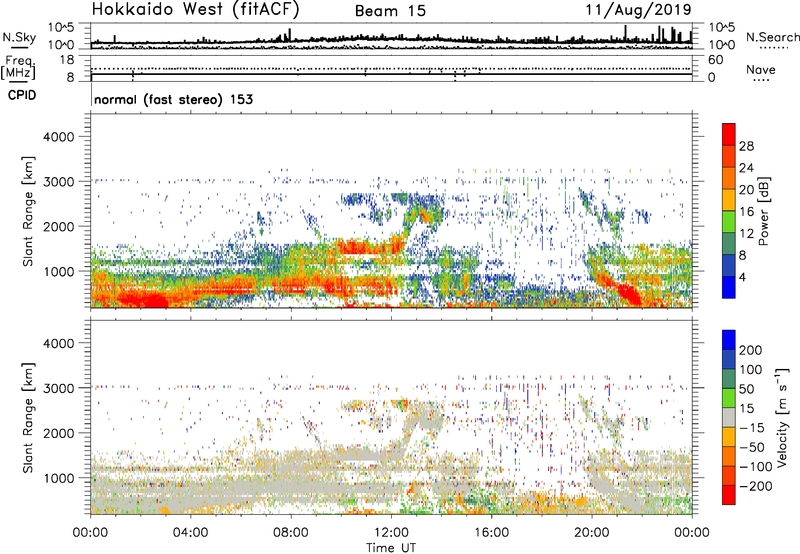Click 'Slant Range [km]' label of velocity panel
This screenshot has height=554, width=800.
tap(28, 417)
